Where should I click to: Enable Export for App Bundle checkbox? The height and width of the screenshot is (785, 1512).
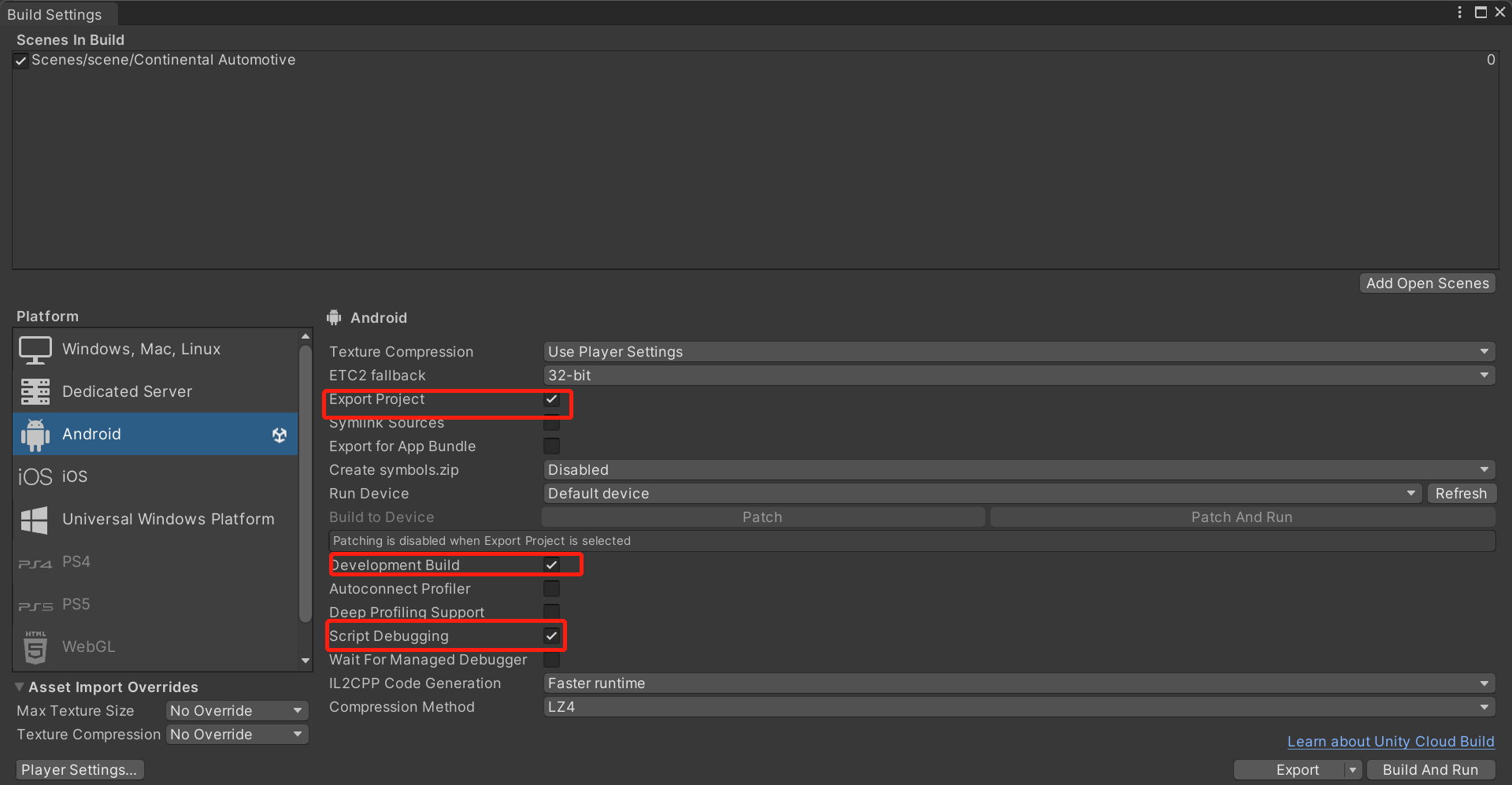pos(552,446)
